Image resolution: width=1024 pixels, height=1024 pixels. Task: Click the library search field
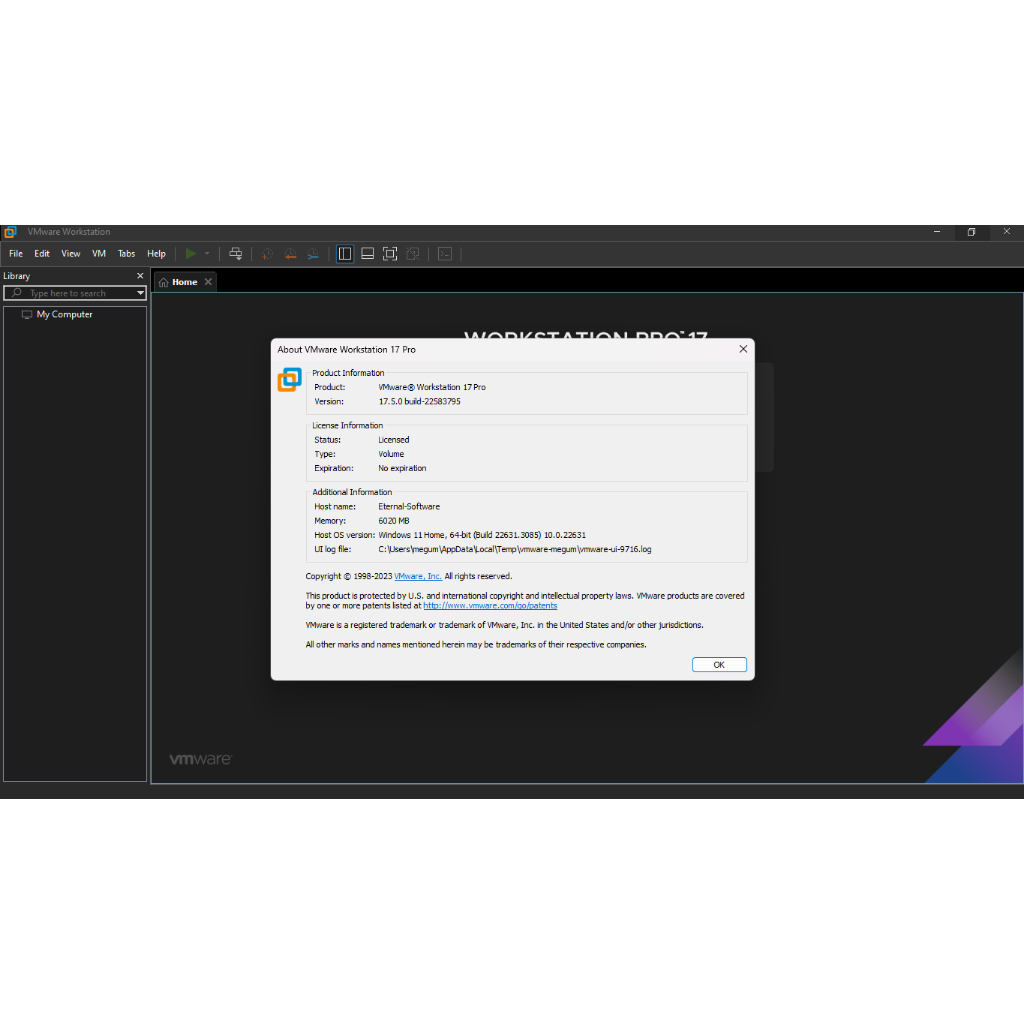click(x=74, y=293)
